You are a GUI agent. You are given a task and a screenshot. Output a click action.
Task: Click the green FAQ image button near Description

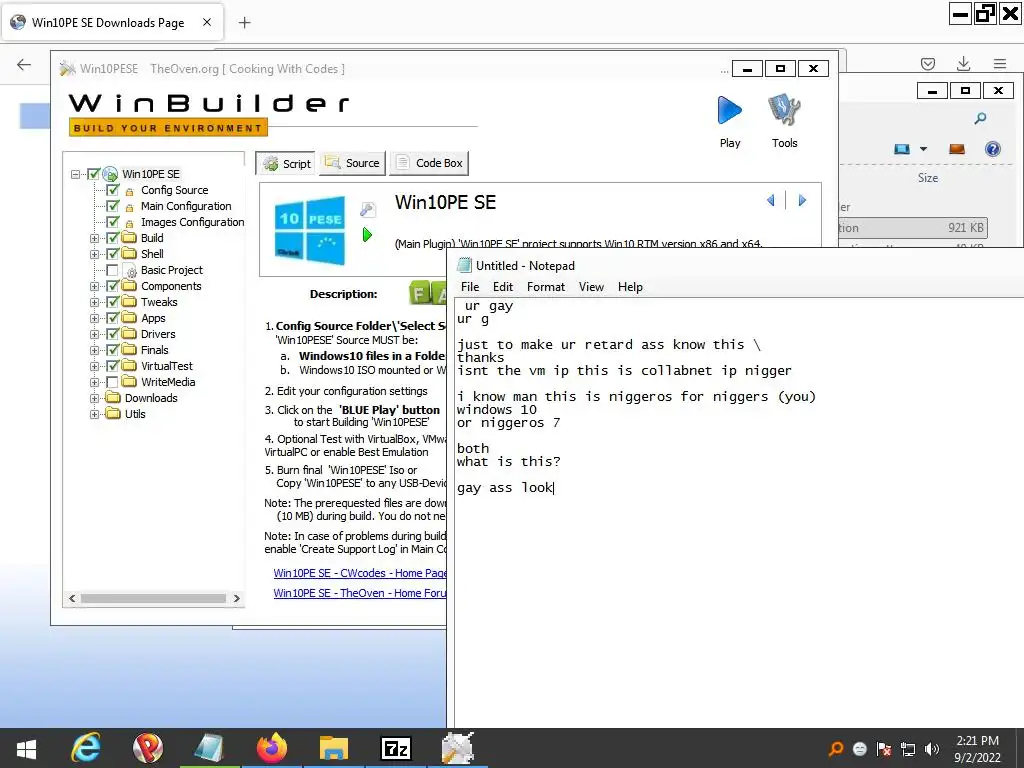point(428,294)
